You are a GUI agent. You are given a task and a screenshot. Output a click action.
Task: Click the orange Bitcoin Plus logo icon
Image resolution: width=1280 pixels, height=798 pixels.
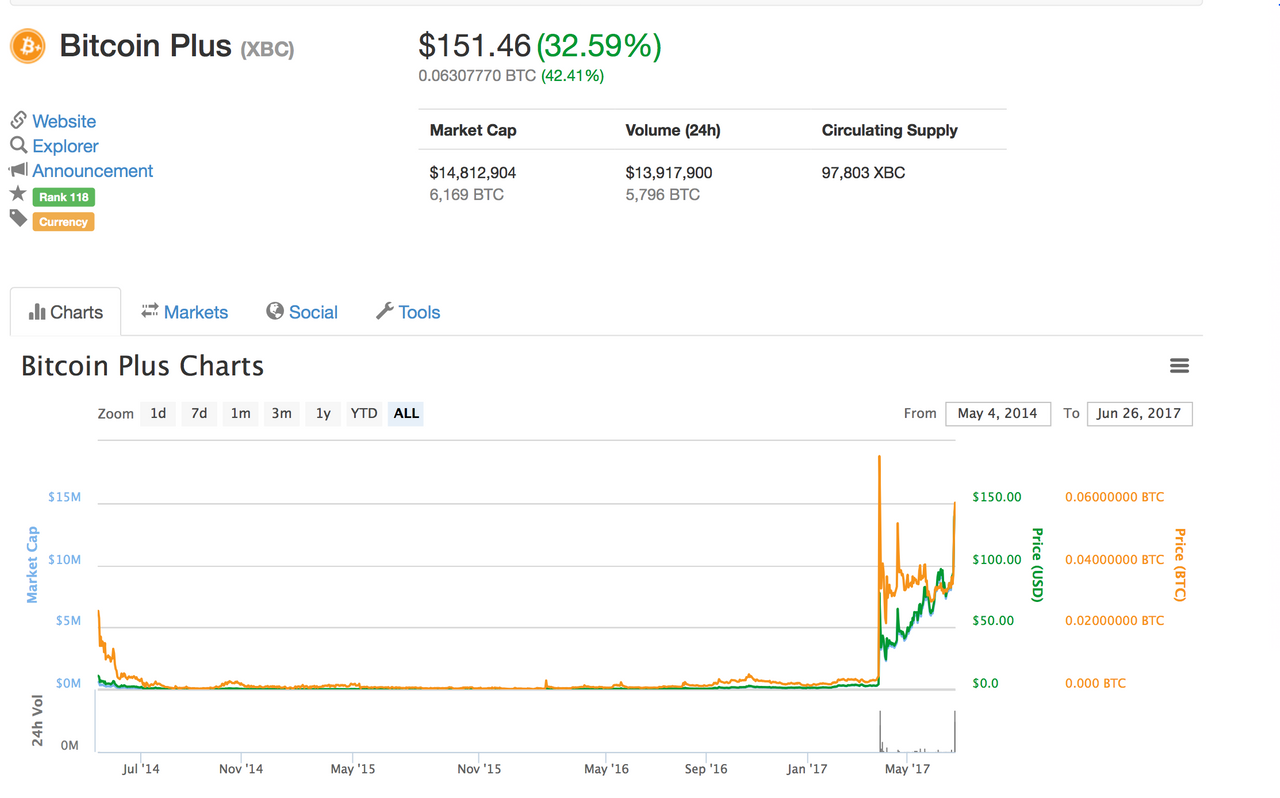[x=28, y=46]
